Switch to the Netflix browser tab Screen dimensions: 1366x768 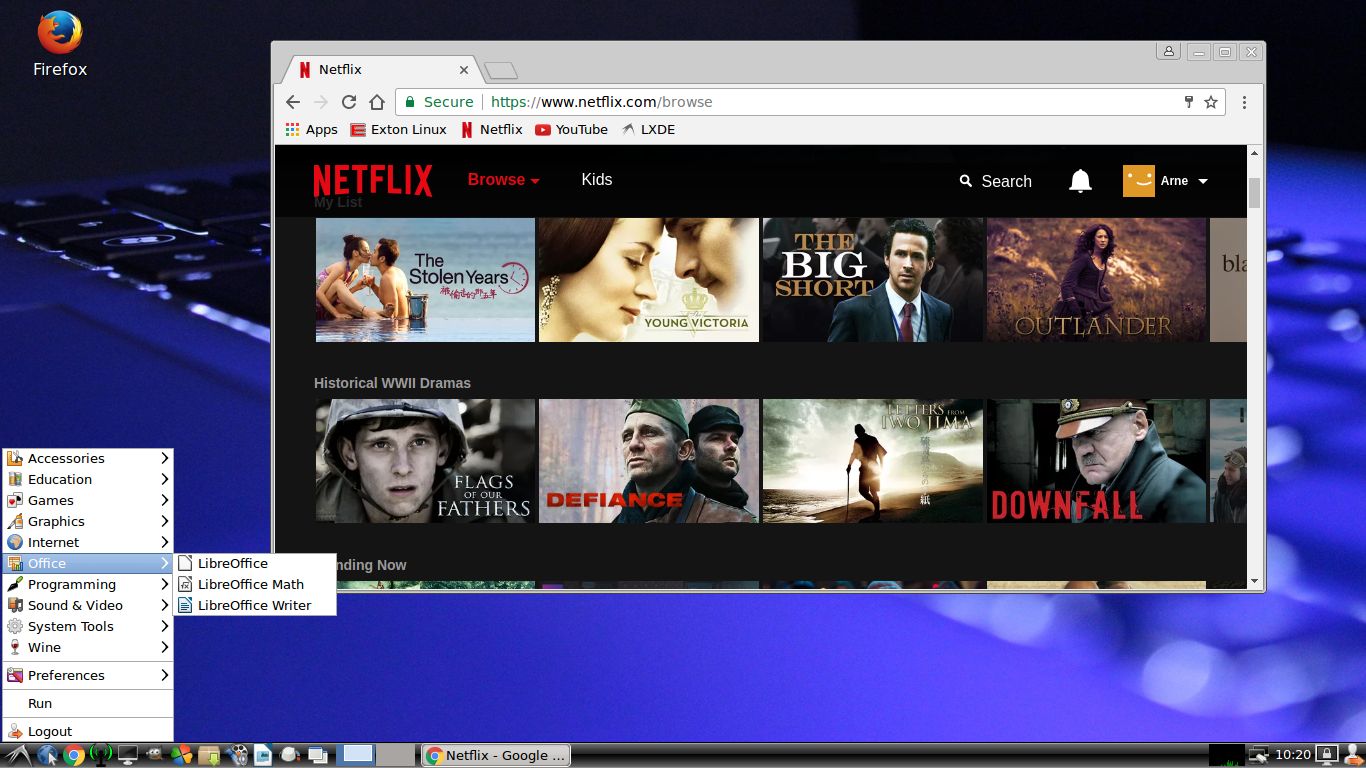click(380, 70)
